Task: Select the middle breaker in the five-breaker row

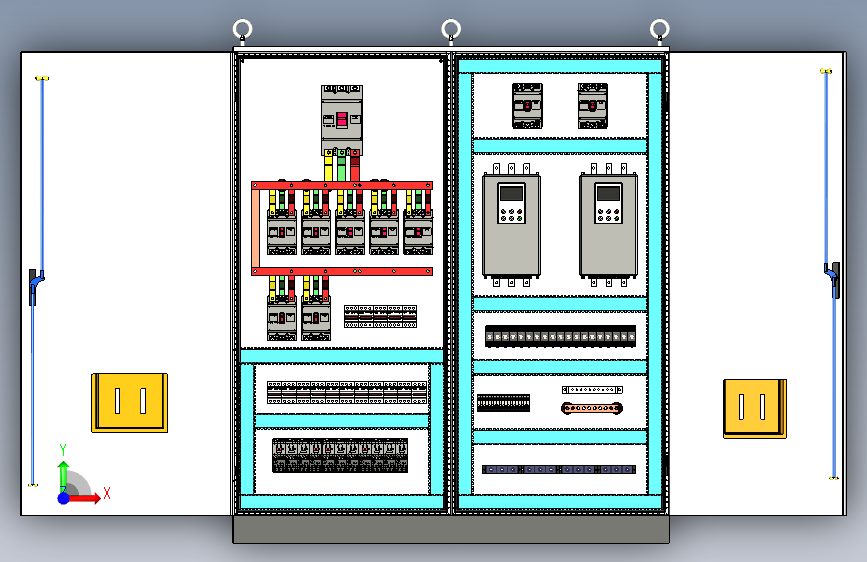Action: 350,232
